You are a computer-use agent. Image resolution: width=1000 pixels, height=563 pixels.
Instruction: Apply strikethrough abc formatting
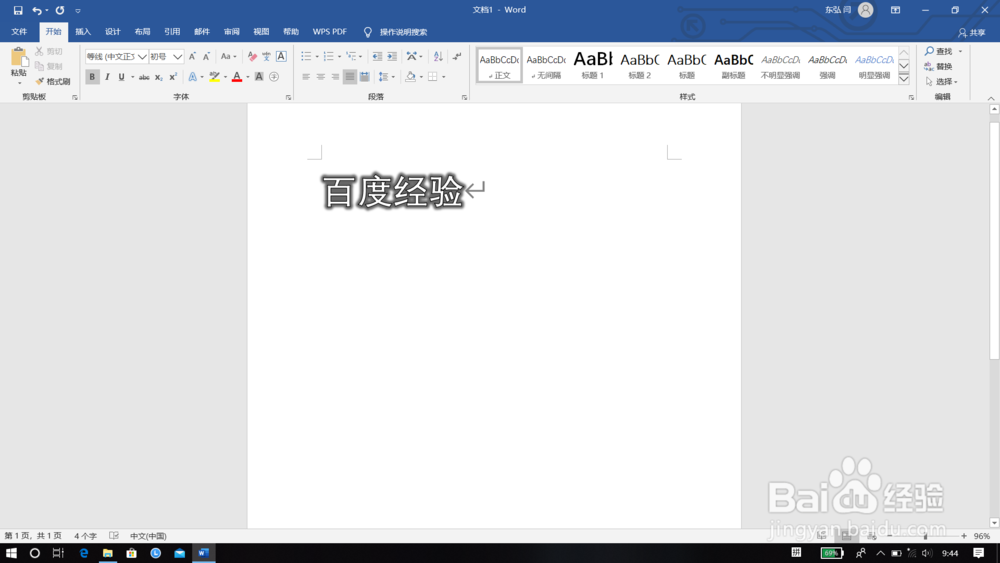(144, 77)
